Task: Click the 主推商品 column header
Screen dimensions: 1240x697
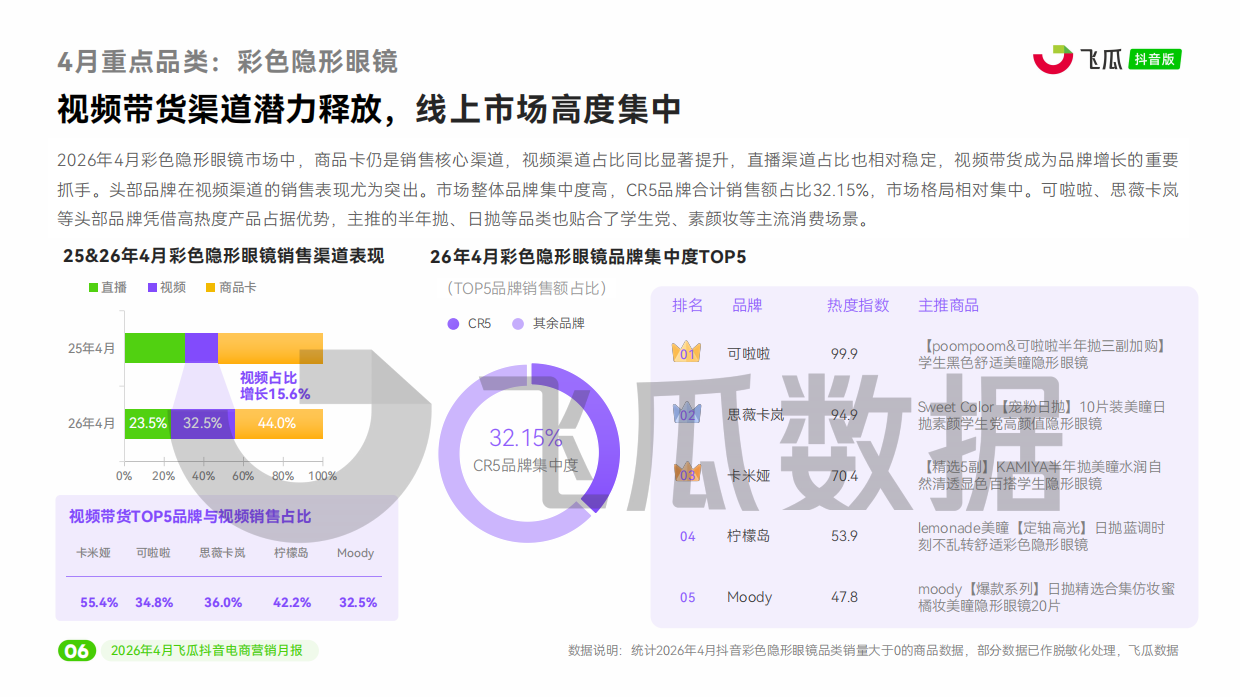Action: [949, 306]
